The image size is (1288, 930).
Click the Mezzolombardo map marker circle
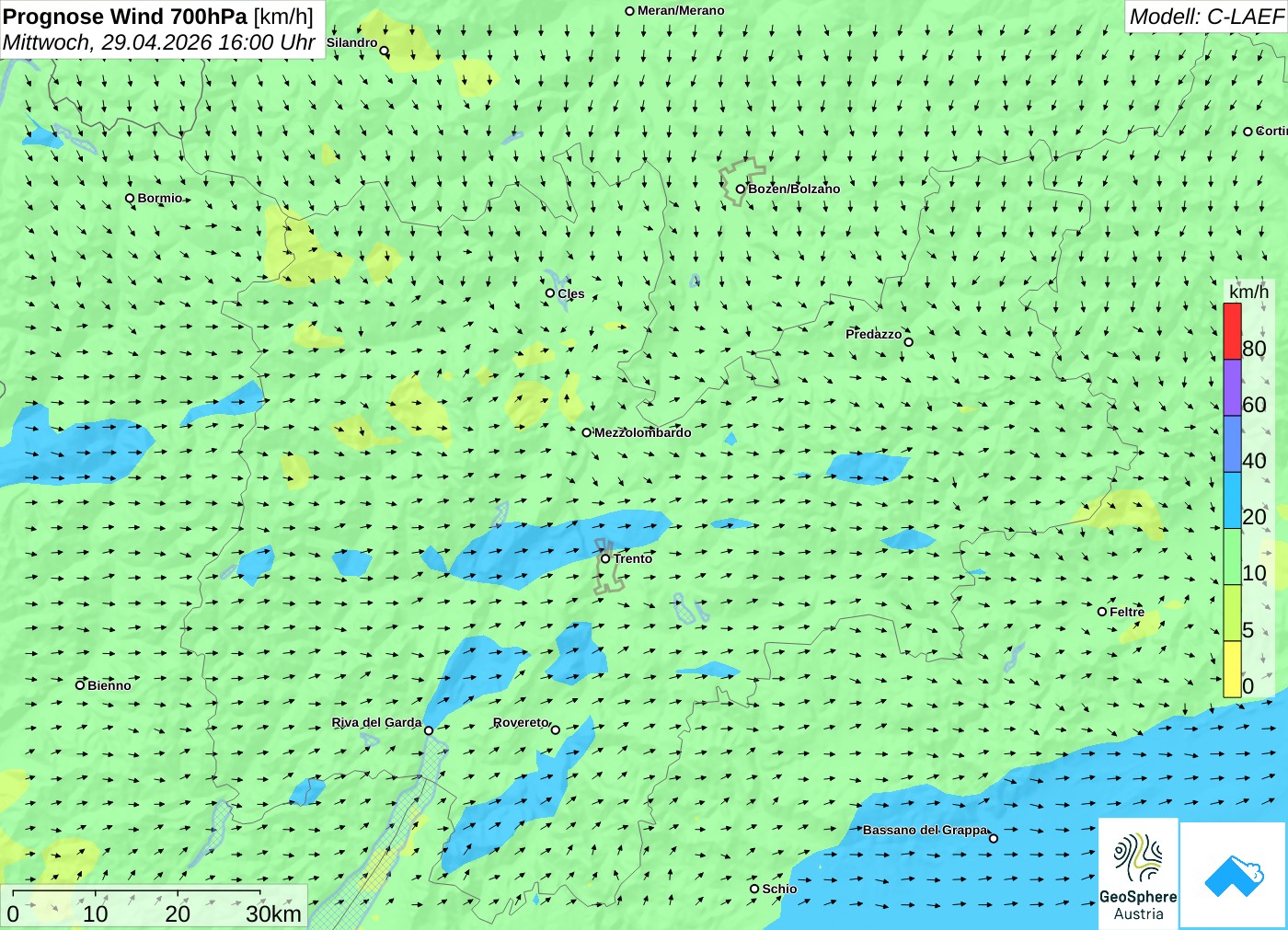pyautogui.click(x=587, y=432)
